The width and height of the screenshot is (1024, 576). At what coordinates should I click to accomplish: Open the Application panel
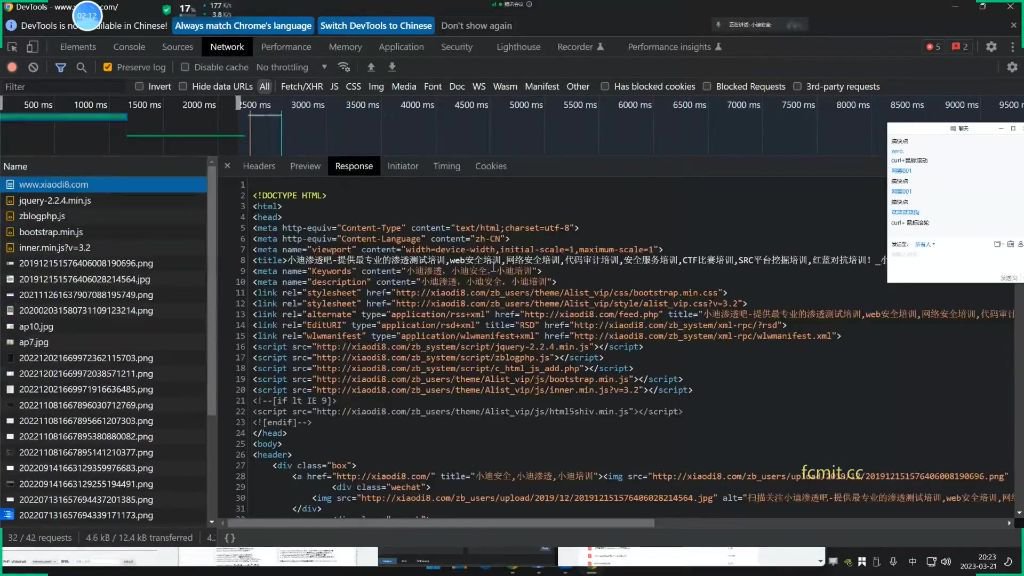tap(401, 47)
